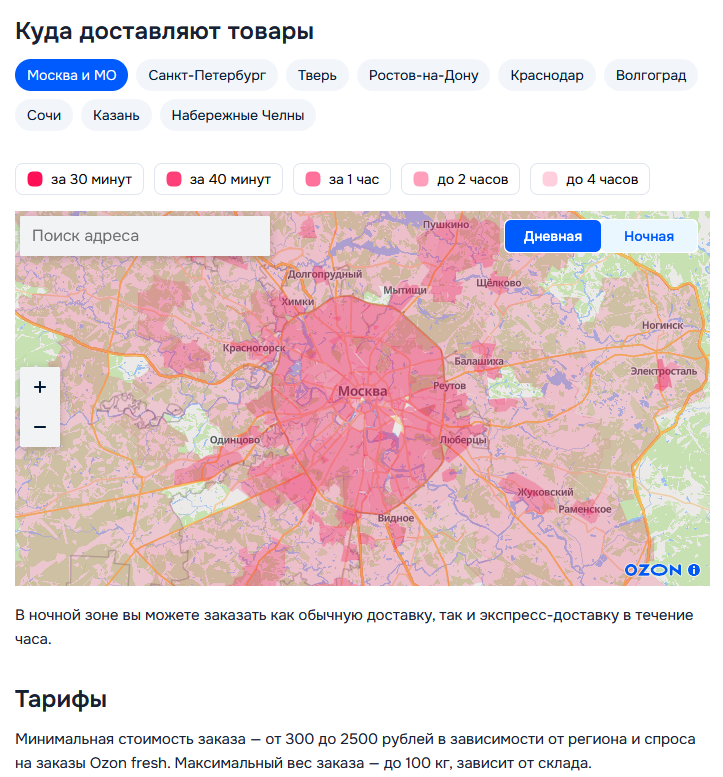Click the за 40 минут legend chip
Viewport: 723px width, 777px height.
pos(219,179)
